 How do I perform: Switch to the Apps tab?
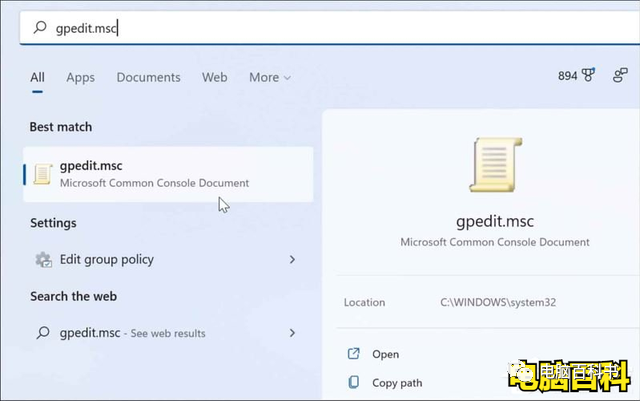tap(80, 77)
